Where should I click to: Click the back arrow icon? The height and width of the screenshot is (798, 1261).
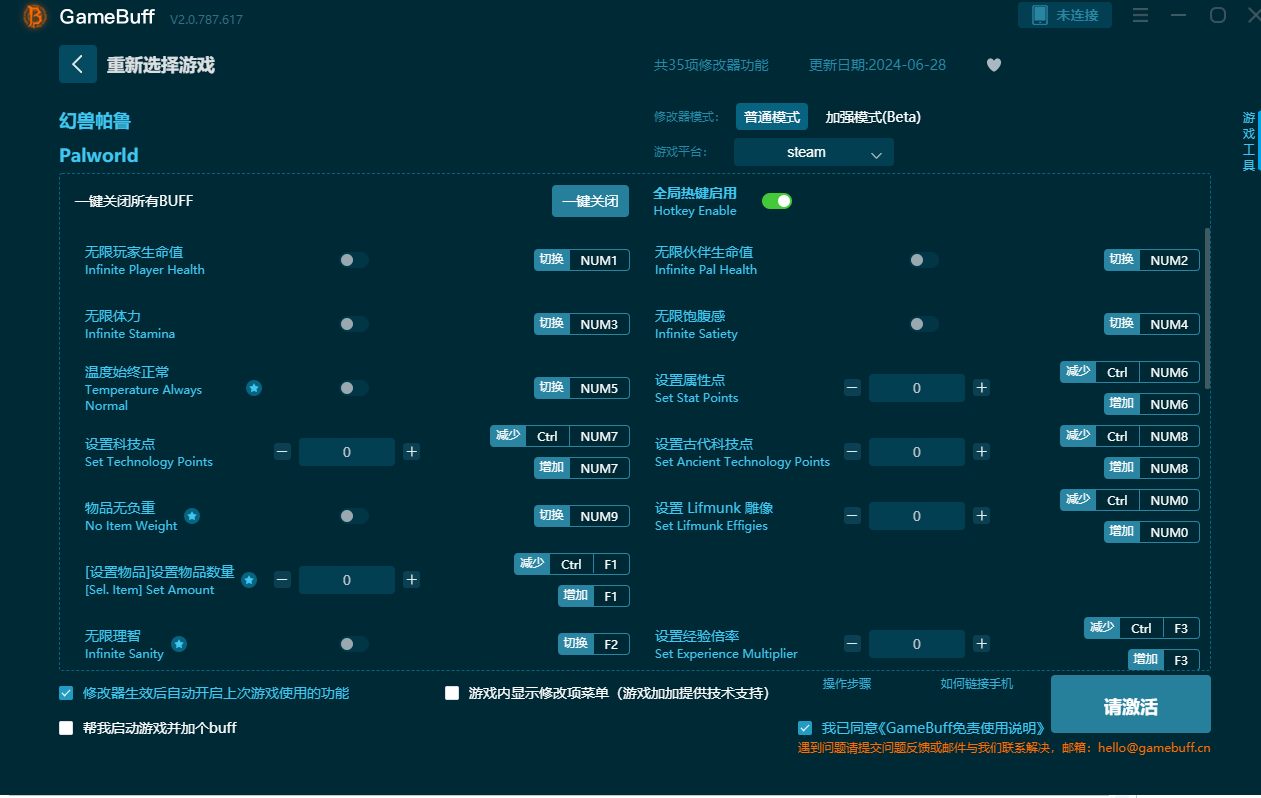click(78, 64)
